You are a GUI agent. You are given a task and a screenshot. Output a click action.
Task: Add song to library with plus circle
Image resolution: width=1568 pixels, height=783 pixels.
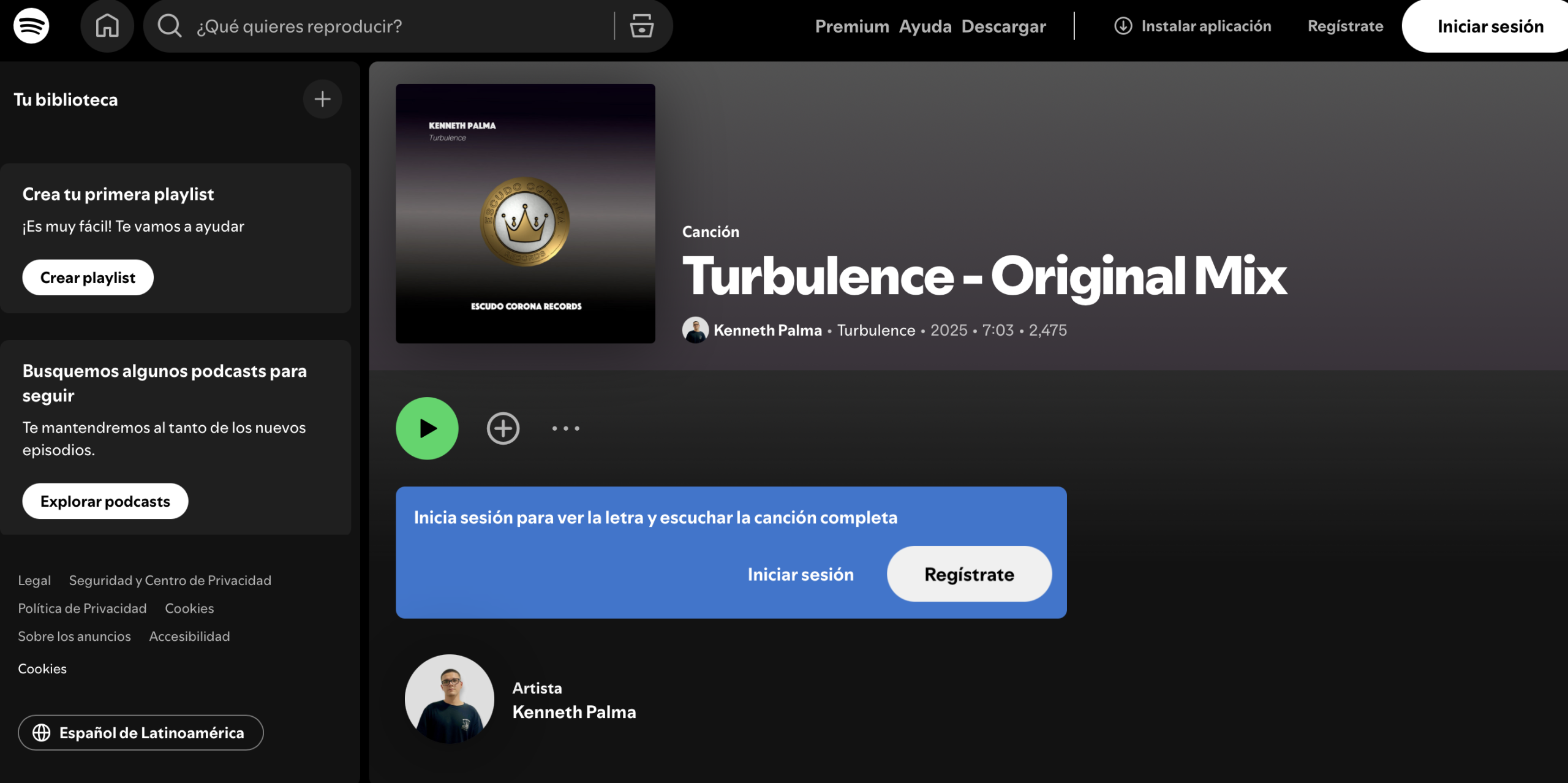click(503, 428)
